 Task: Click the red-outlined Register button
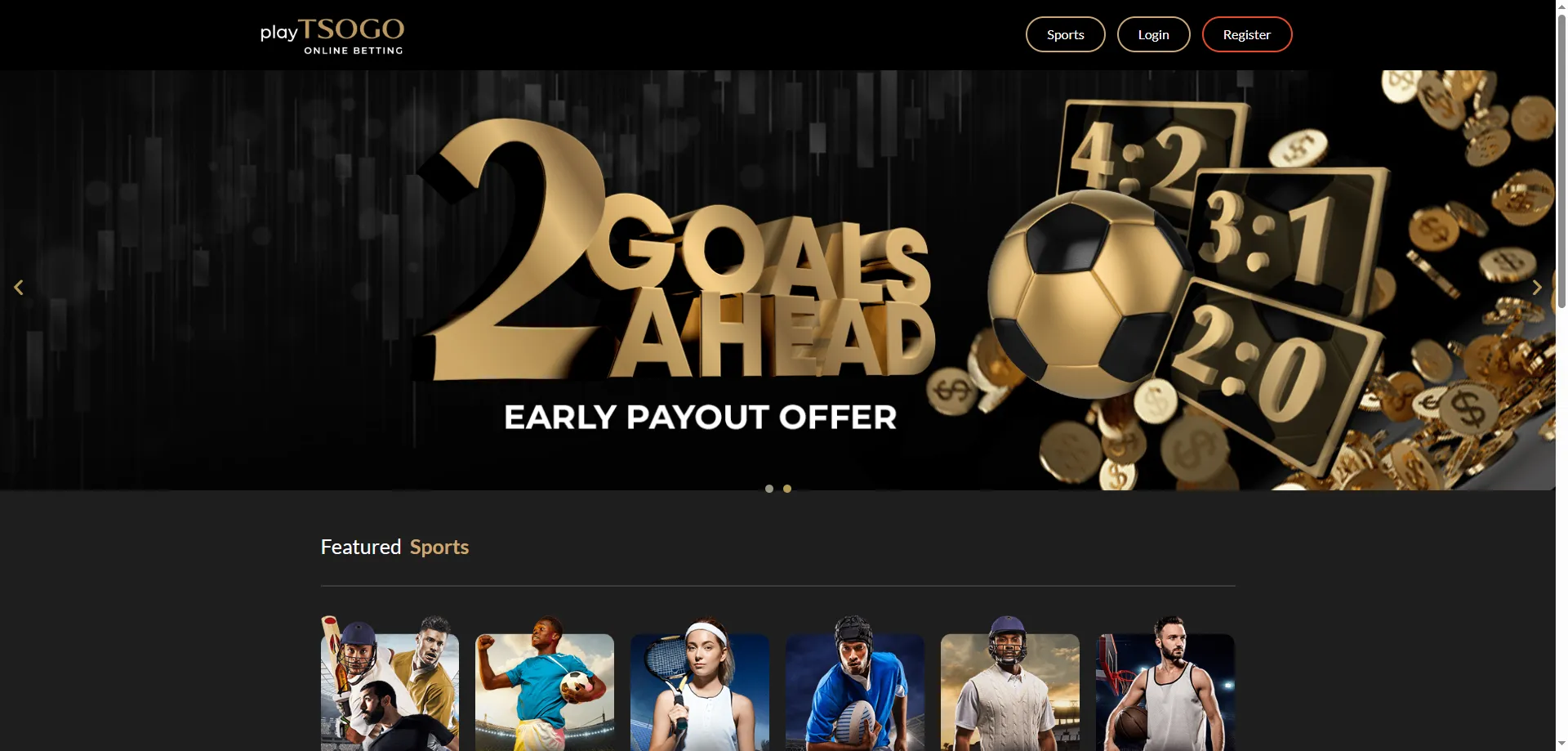coord(1246,34)
